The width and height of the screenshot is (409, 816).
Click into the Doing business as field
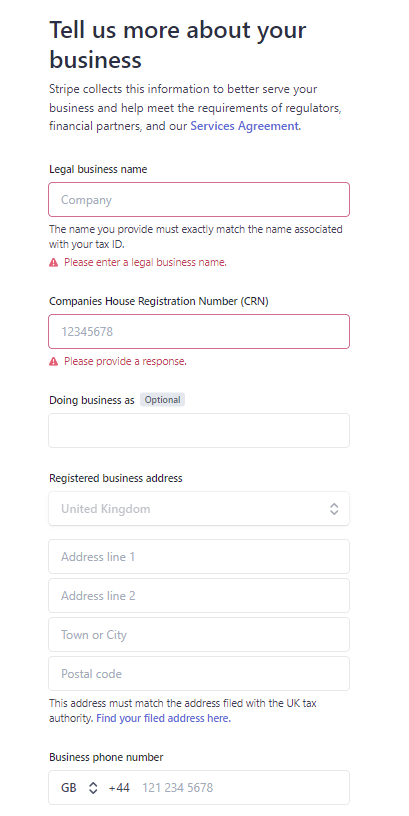coord(199,430)
